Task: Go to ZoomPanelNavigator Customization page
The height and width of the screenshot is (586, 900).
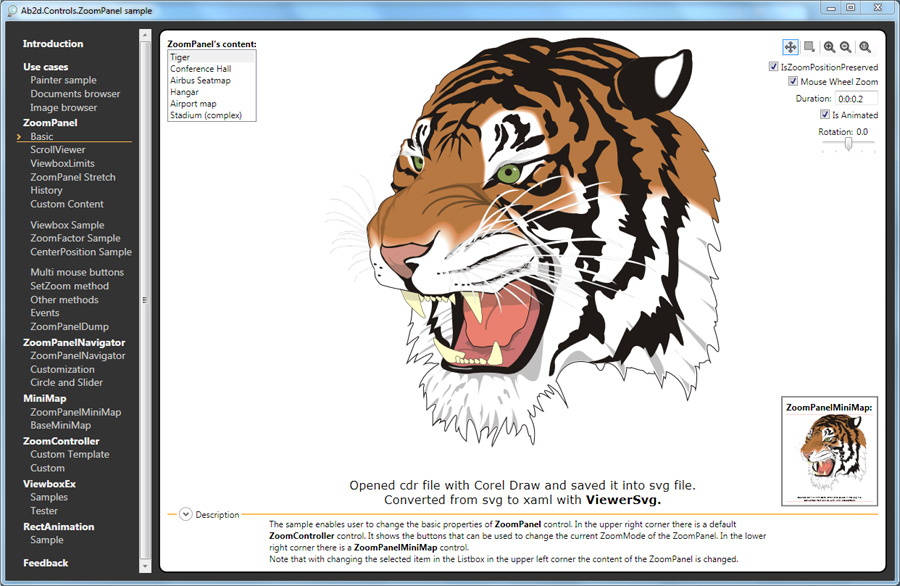Action: 62,369
